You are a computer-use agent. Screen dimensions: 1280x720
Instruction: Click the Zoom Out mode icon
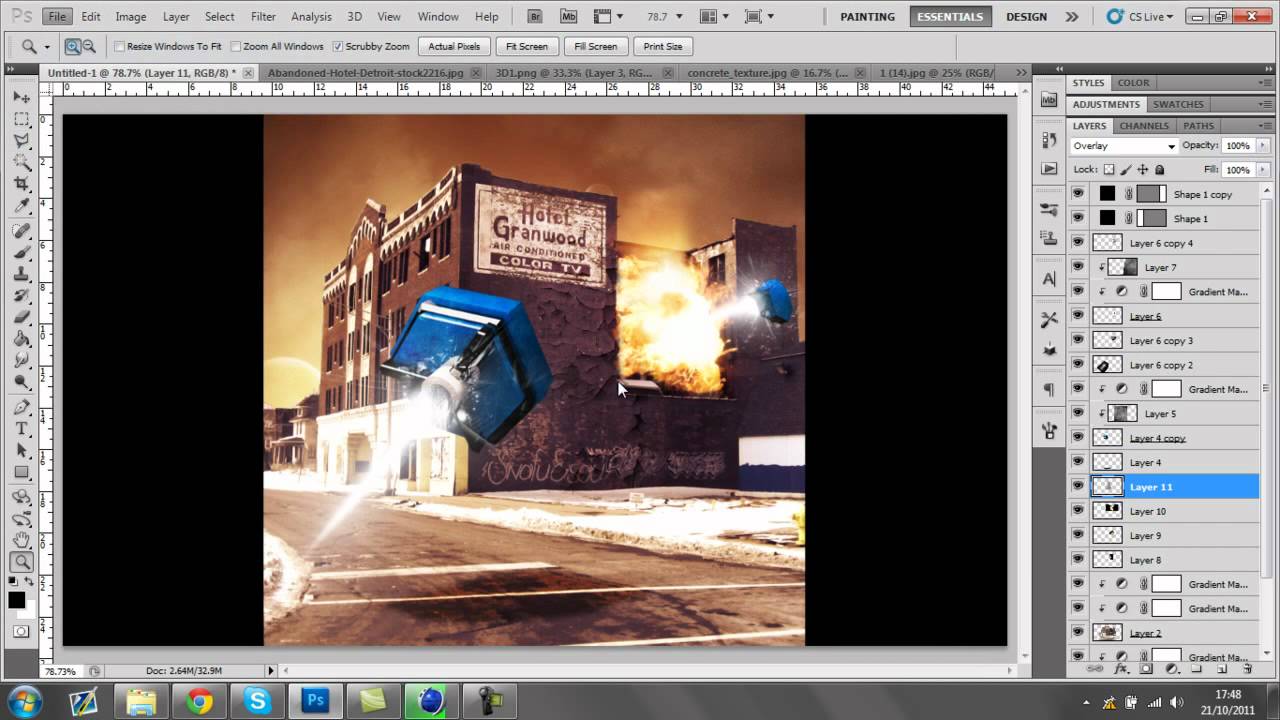[89, 46]
